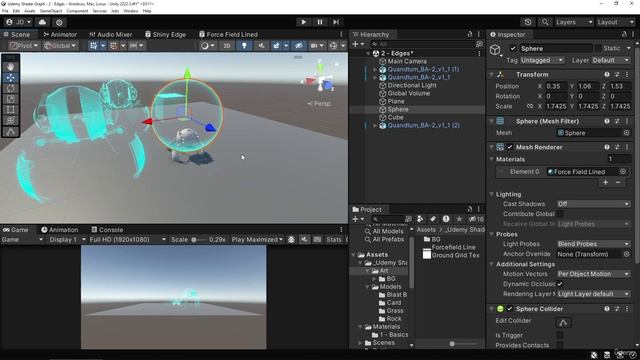Select Cube in Hierarchy

click(395, 117)
